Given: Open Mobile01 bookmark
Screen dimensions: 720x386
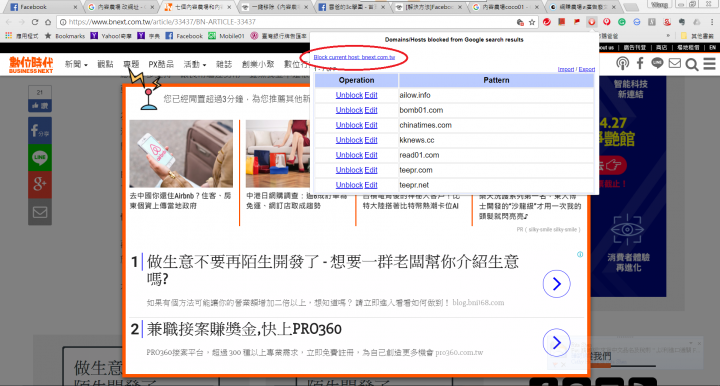Looking at the screenshot, I should [226, 36].
